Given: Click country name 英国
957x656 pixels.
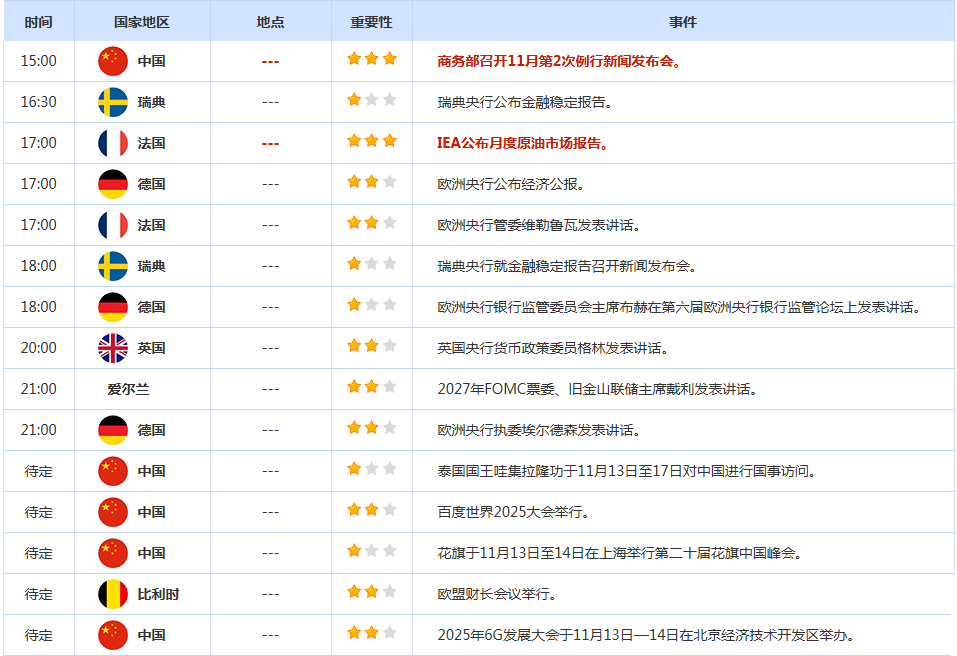Looking at the screenshot, I should [x=151, y=348].
